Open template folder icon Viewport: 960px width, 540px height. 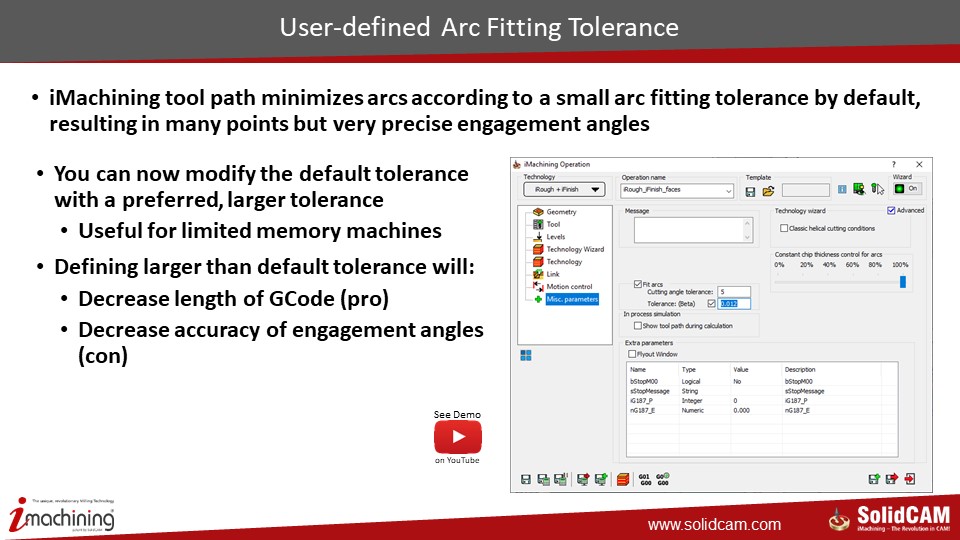768,190
